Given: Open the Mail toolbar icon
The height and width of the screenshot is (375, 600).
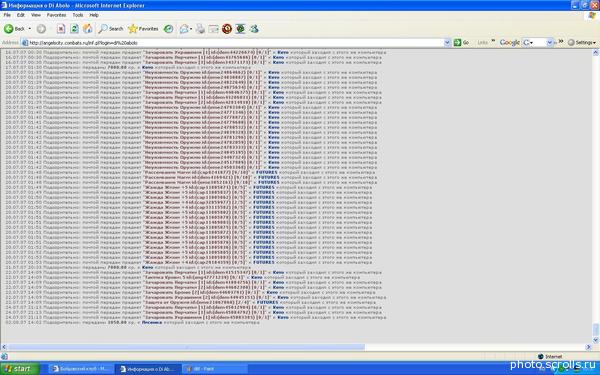Looking at the screenshot, I should pos(184,29).
